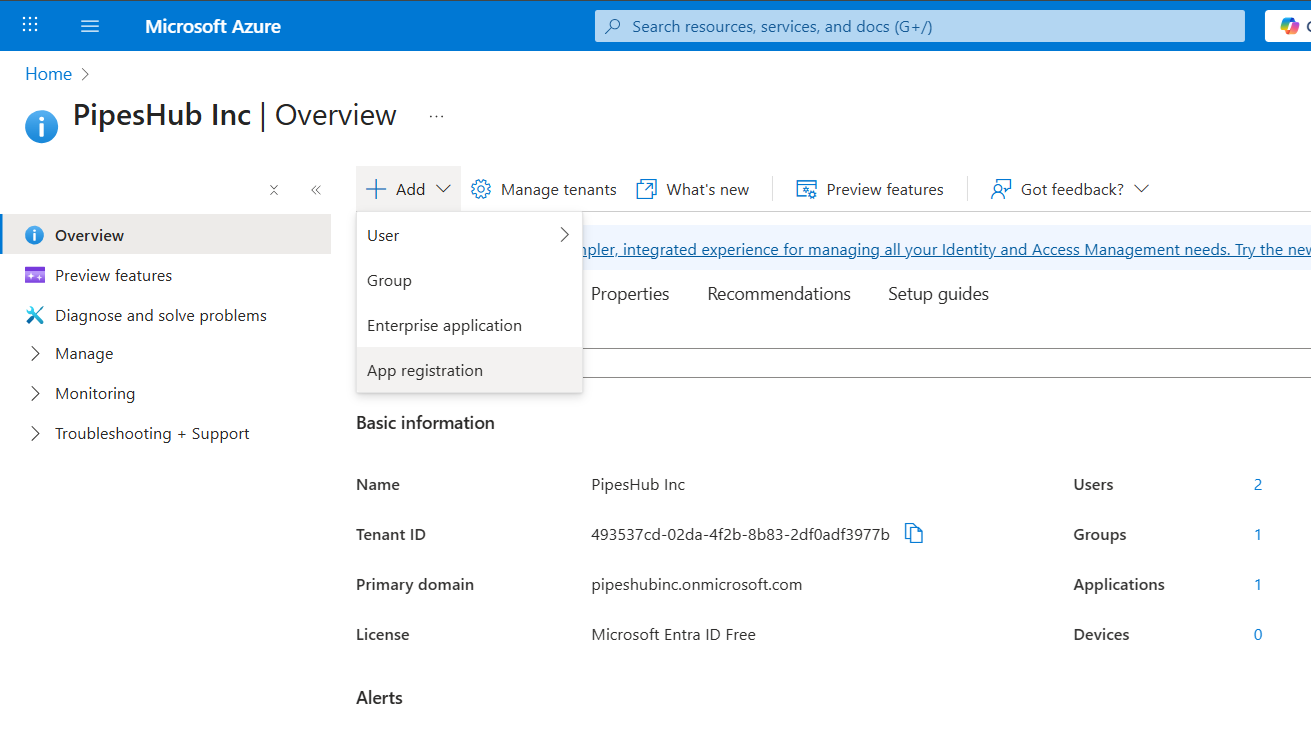Open Copilot in the top bar
The height and width of the screenshot is (752, 1311).
1288,25
